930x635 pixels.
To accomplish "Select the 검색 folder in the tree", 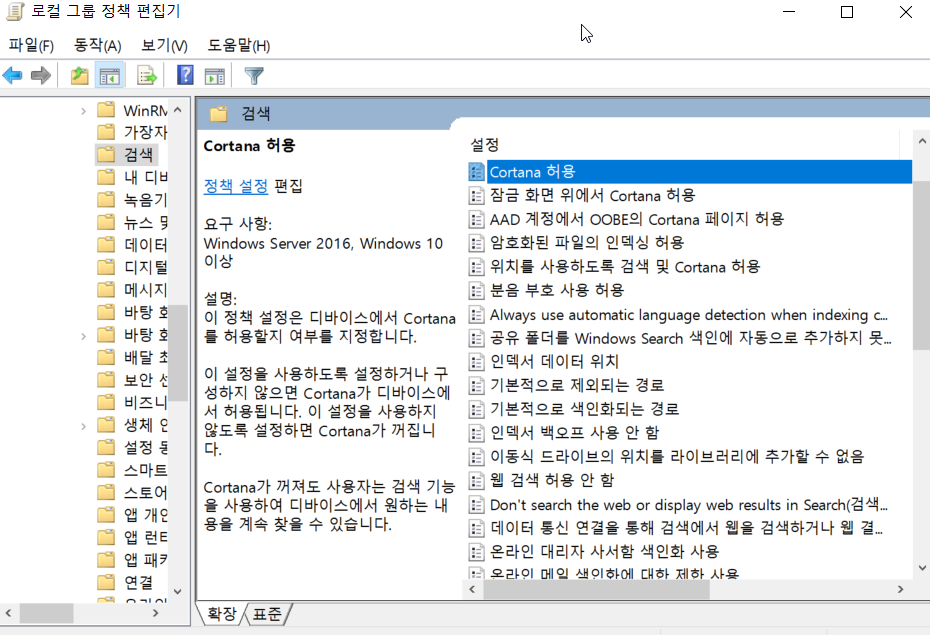I will [138, 155].
